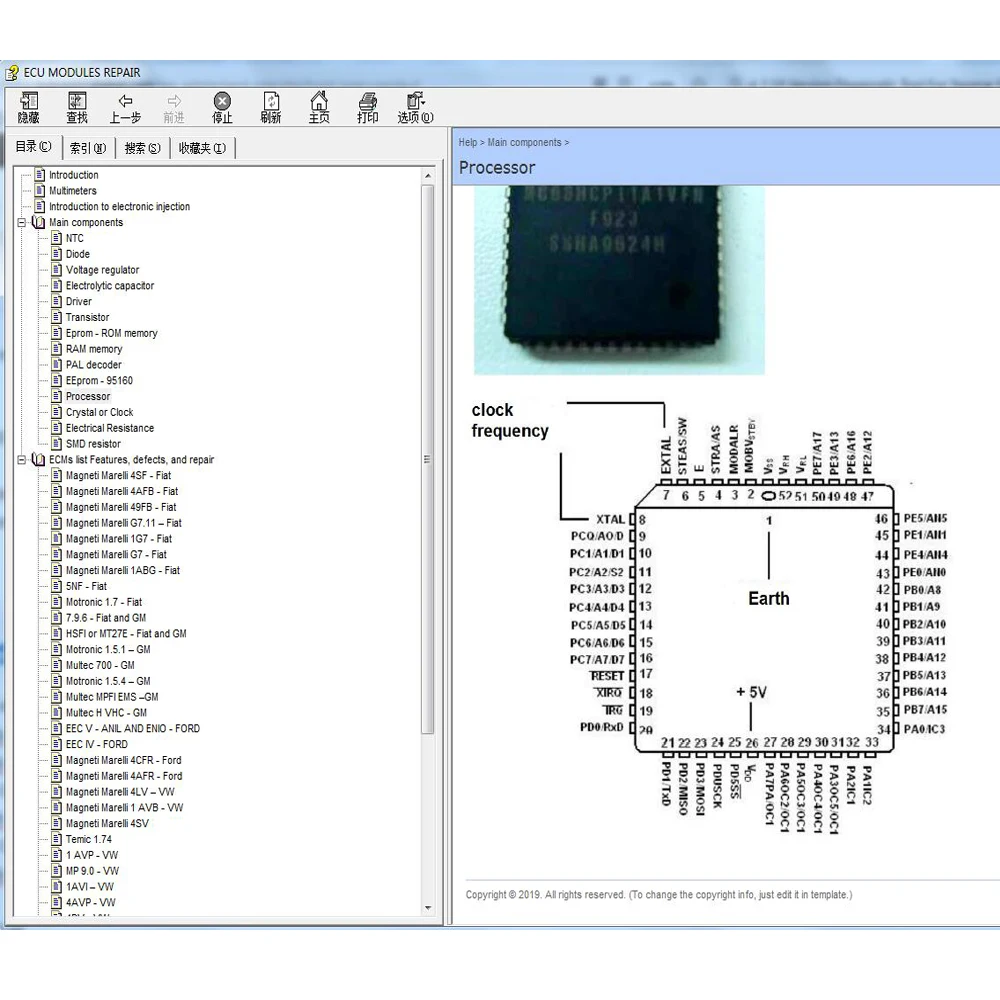Open the Favorites (收藏夹) tab
This screenshot has width=1000, height=1000.
(x=202, y=148)
